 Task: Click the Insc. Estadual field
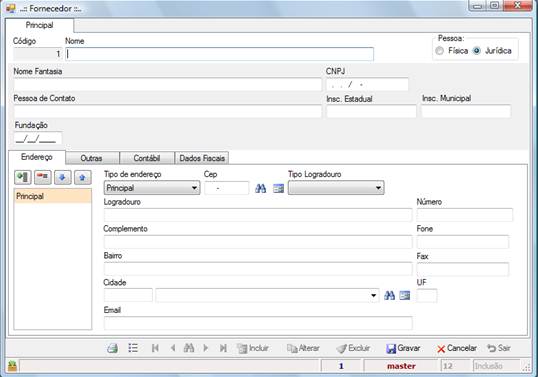(x=371, y=111)
